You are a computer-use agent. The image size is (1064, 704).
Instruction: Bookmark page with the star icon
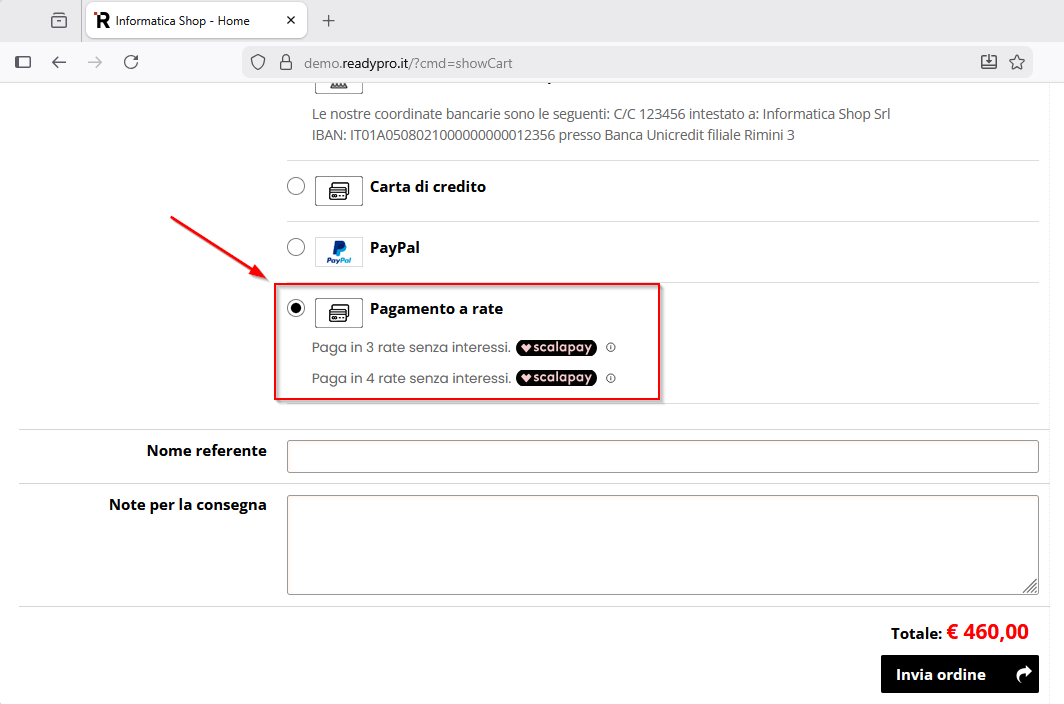pyautogui.click(x=1017, y=62)
